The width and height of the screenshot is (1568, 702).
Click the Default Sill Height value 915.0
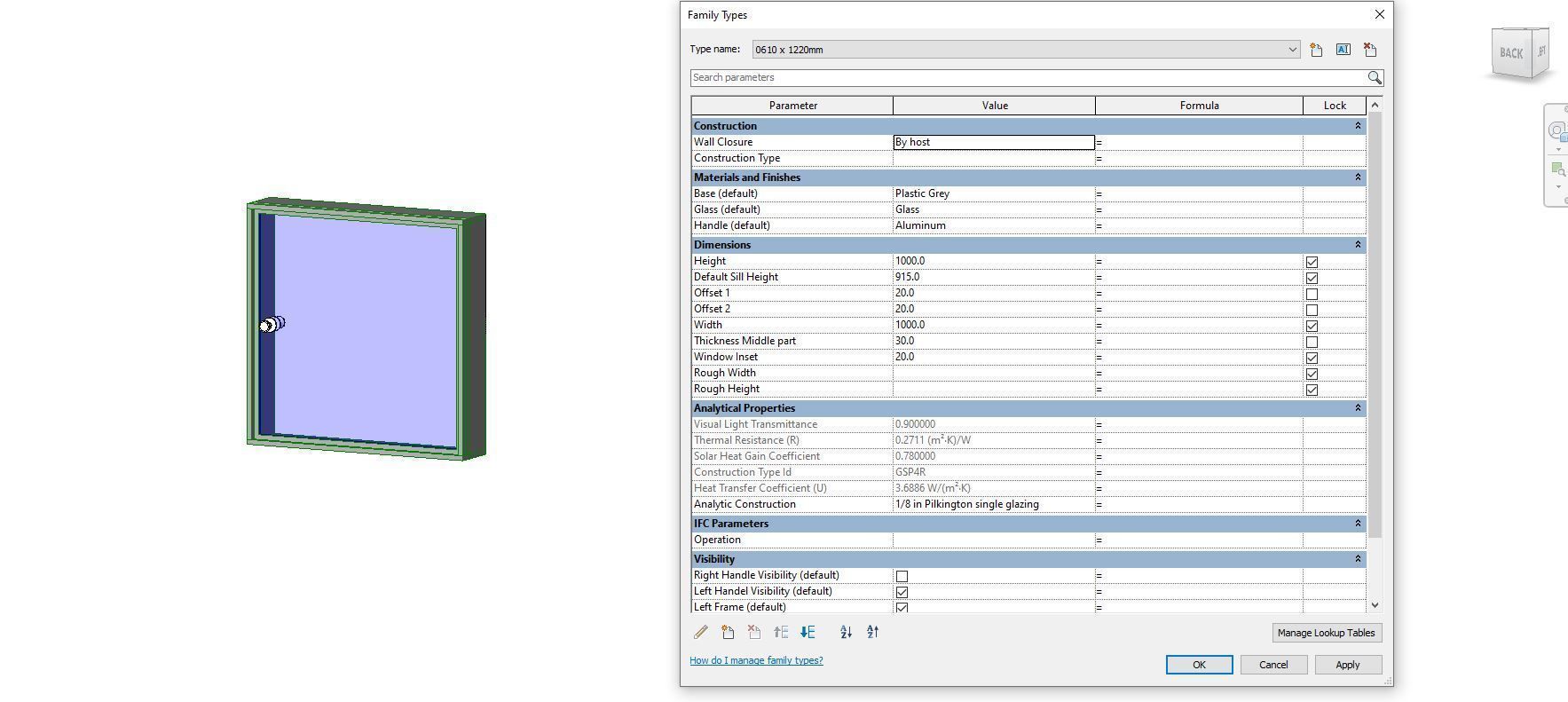(994, 277)
